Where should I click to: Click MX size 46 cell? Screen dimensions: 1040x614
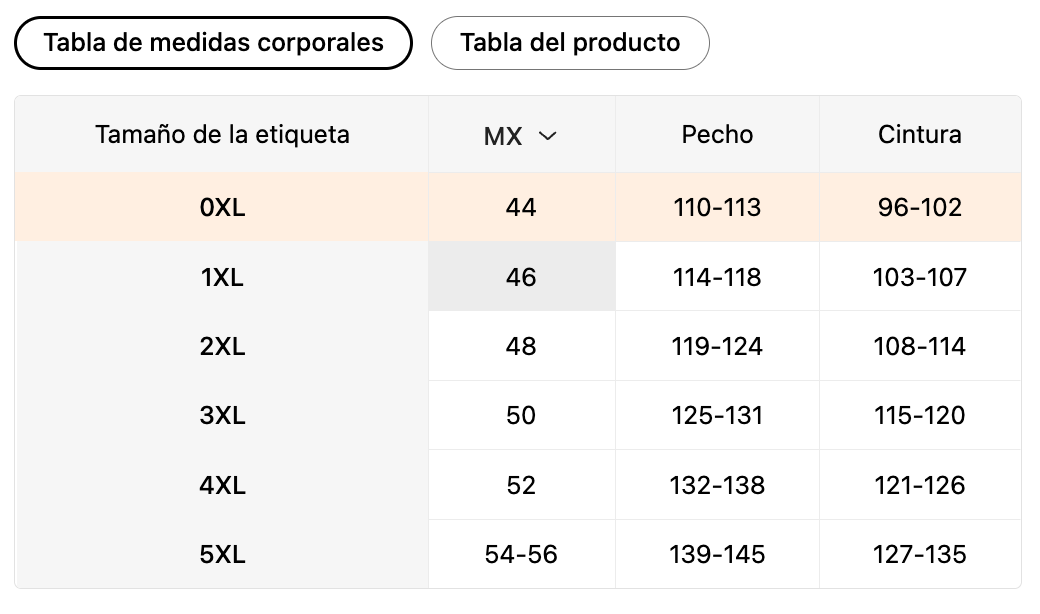coord(521,277)
